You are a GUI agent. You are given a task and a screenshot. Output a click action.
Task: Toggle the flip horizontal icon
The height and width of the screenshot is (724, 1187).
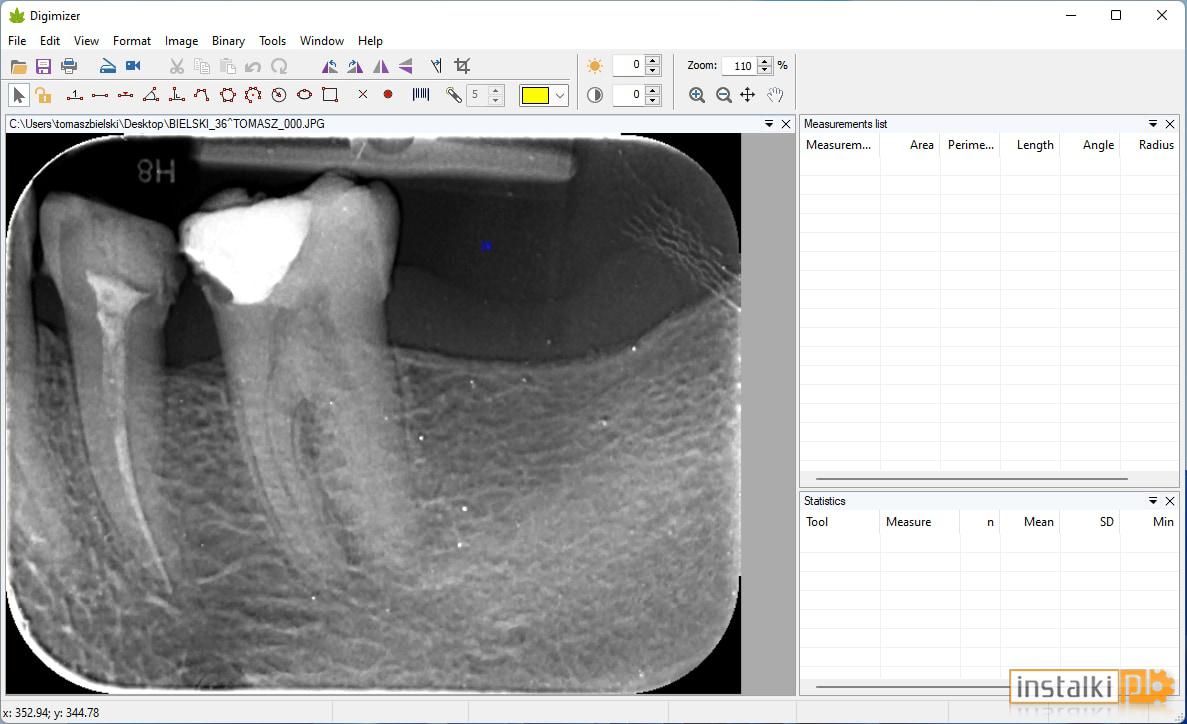point(380,67)
